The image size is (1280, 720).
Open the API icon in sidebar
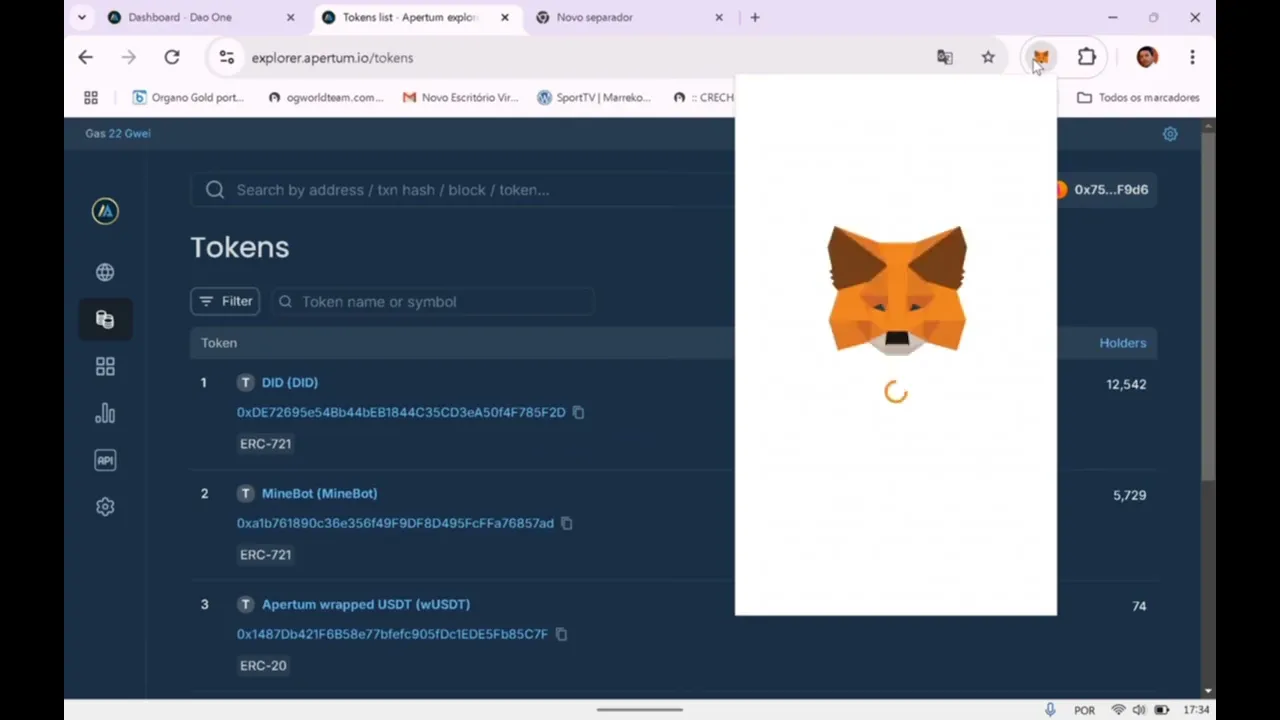(x=105, y=460)
